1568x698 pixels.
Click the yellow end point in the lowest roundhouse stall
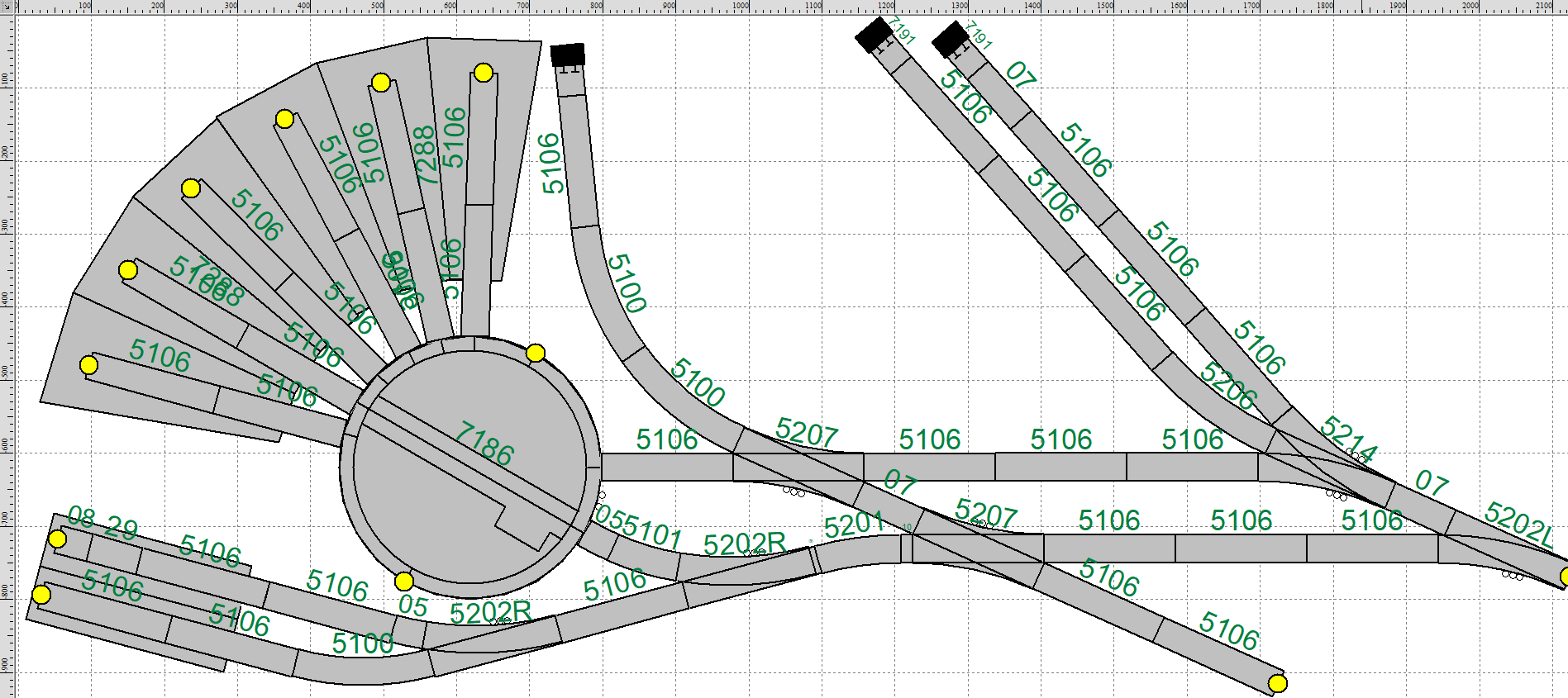coord(88,365)
